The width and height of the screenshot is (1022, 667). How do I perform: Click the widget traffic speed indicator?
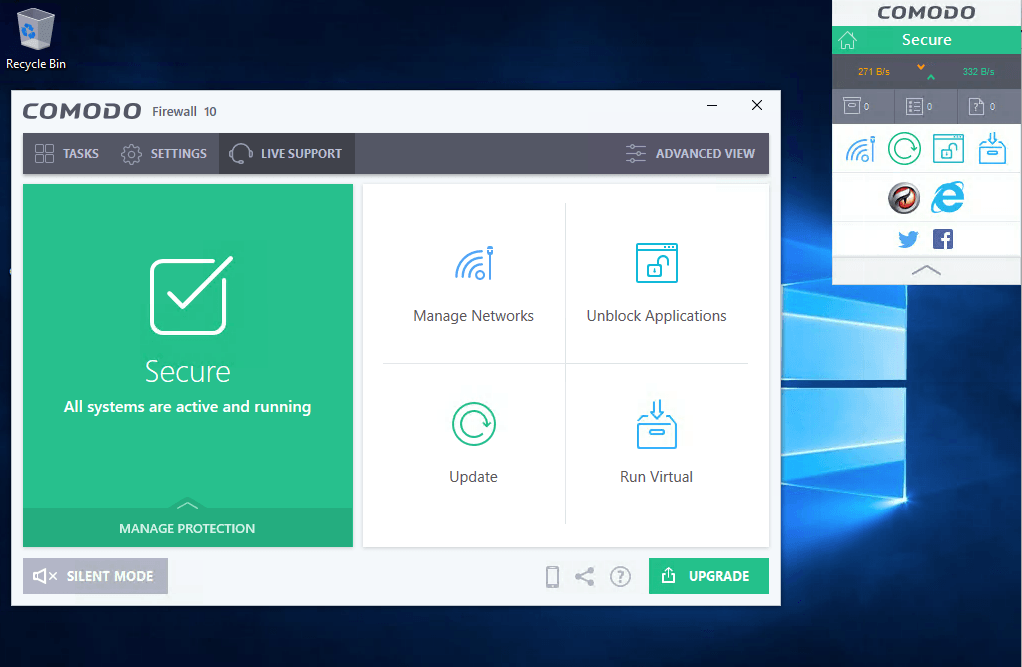pyautogui.click(x=926, y=72)
